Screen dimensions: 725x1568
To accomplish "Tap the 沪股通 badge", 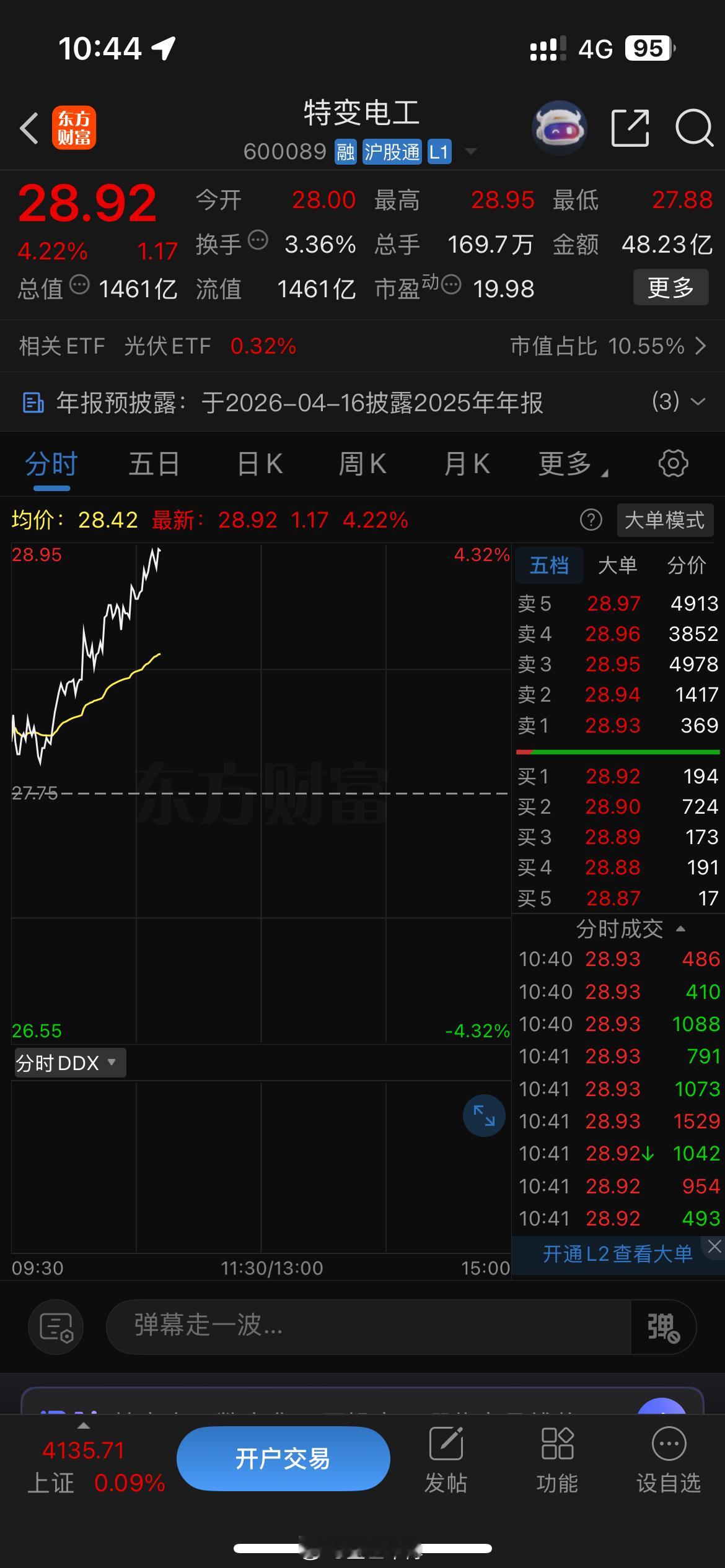I will pyautogui.click(x=392, y=152).
